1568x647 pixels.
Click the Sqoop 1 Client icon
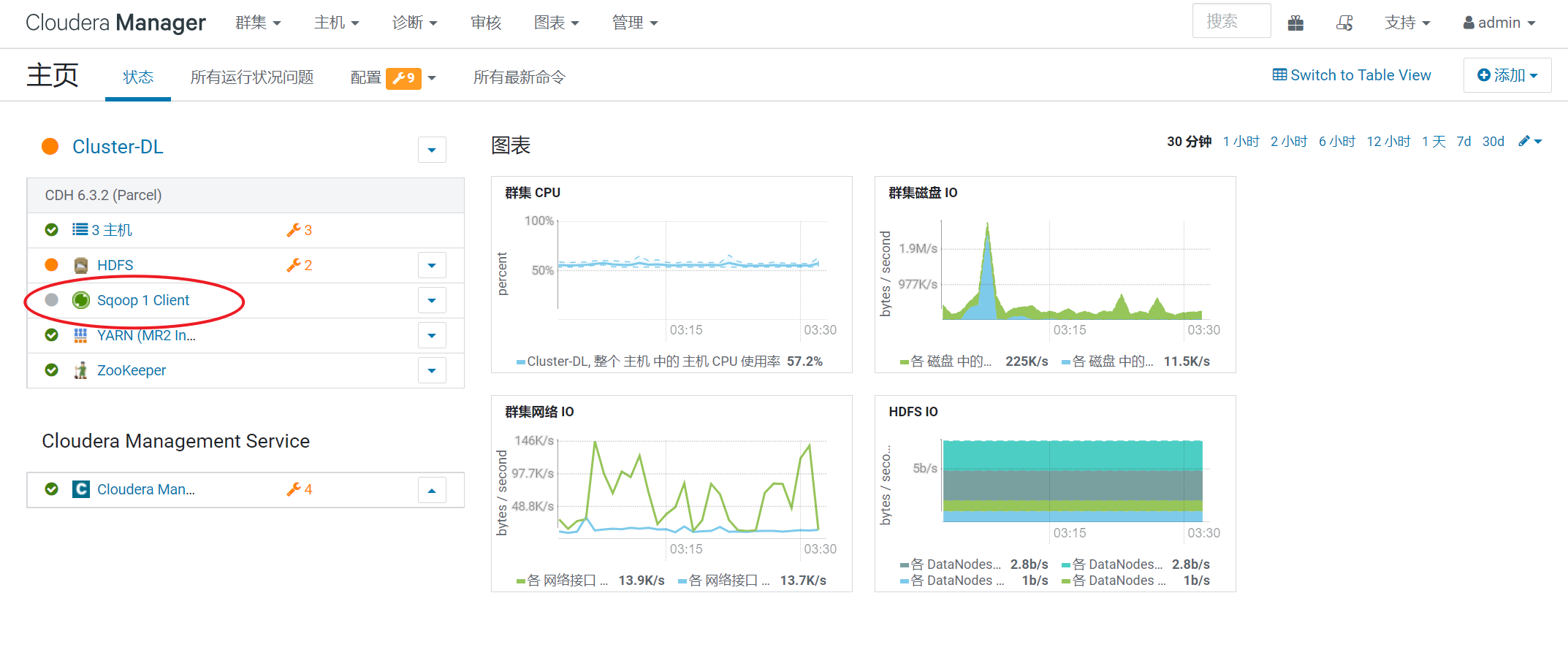(81, 300)
